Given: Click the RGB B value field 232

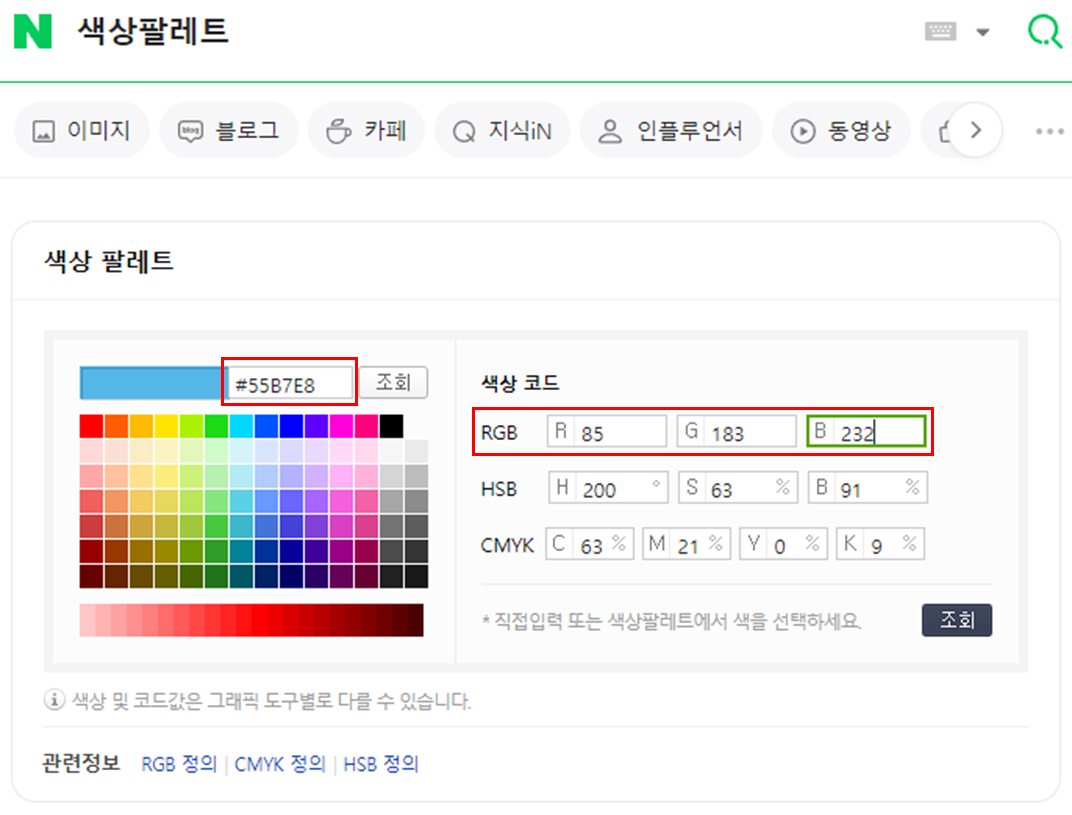Looking at the screenshot, I should tap(866, 431).
